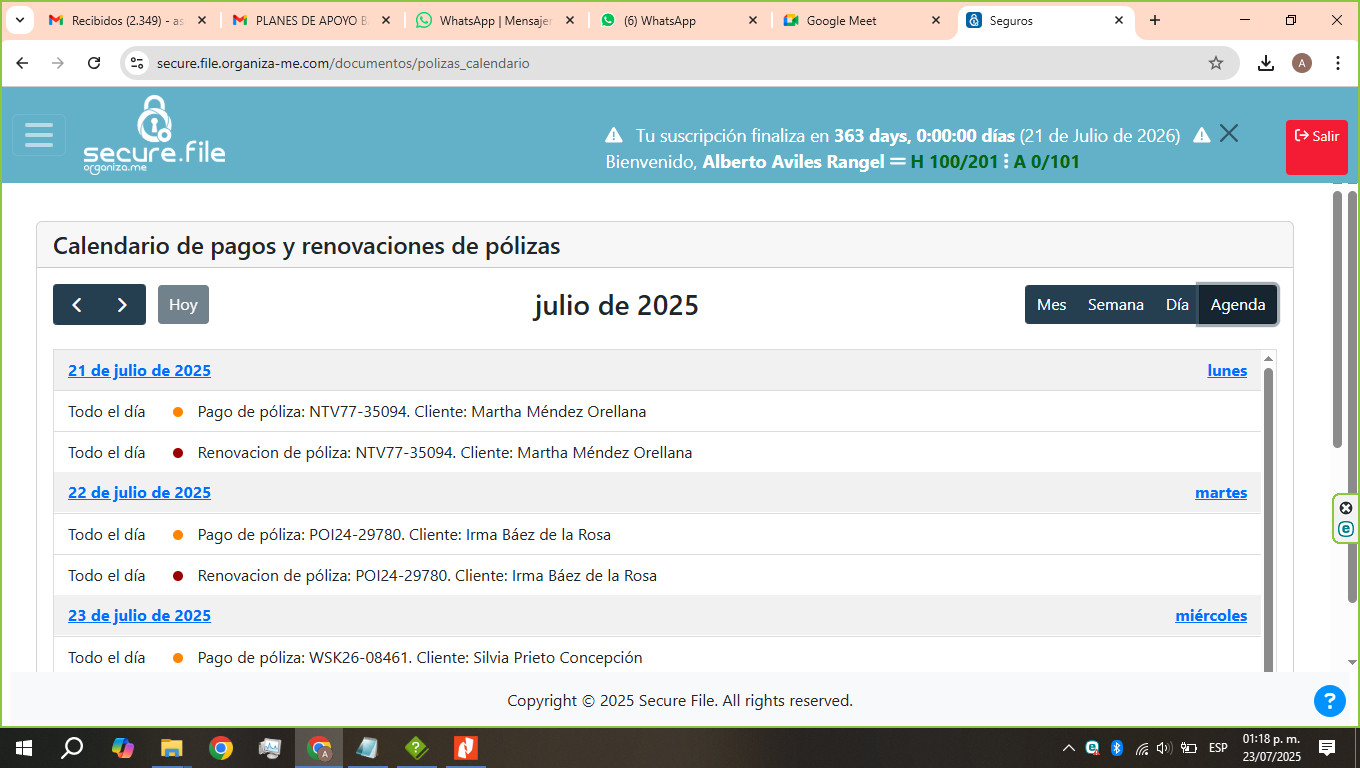
Task: Open Martha Méndez Orellana payment event
Action: (x=421, y=412)
